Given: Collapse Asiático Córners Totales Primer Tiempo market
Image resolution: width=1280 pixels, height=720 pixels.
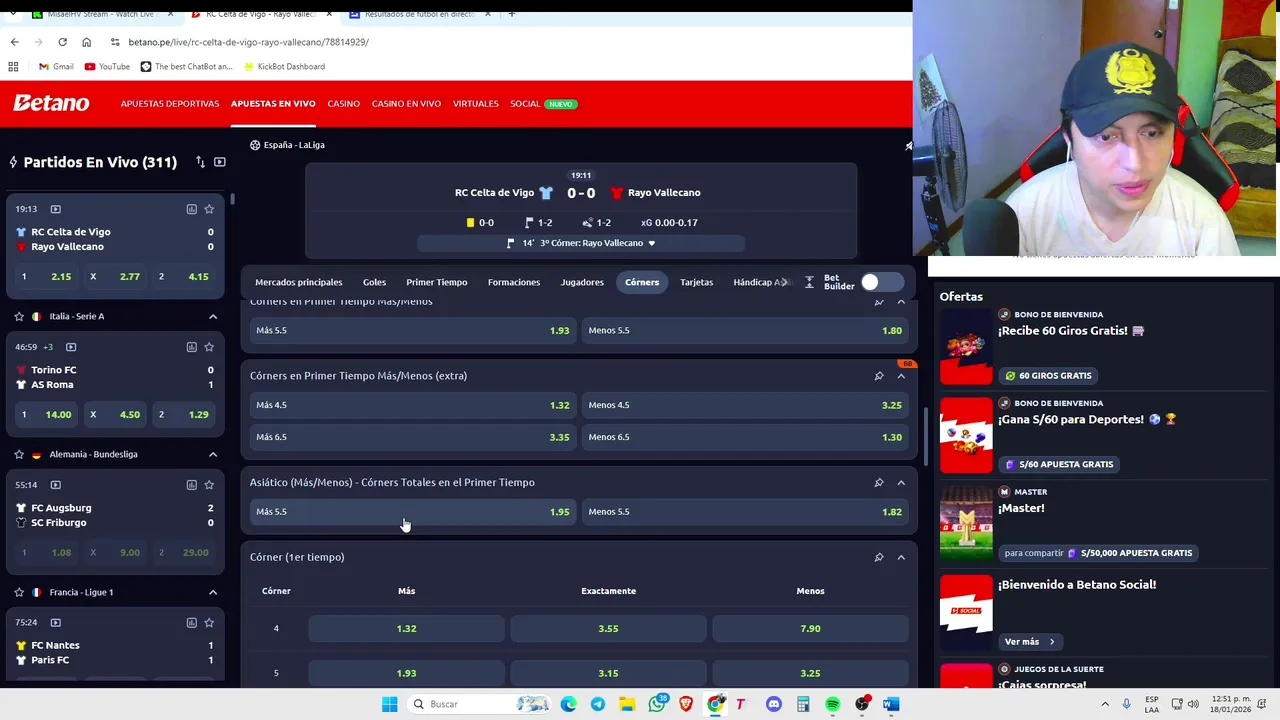Looking at the screenshot, I should [x=901, y=483].
